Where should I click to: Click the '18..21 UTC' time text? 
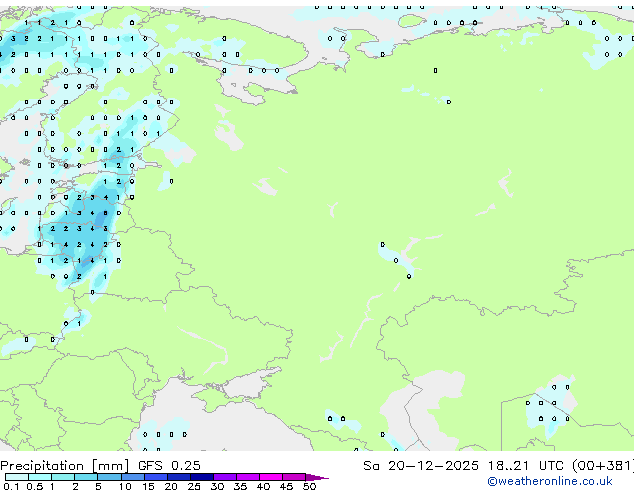pyautogui.click(x=526, y=466)
